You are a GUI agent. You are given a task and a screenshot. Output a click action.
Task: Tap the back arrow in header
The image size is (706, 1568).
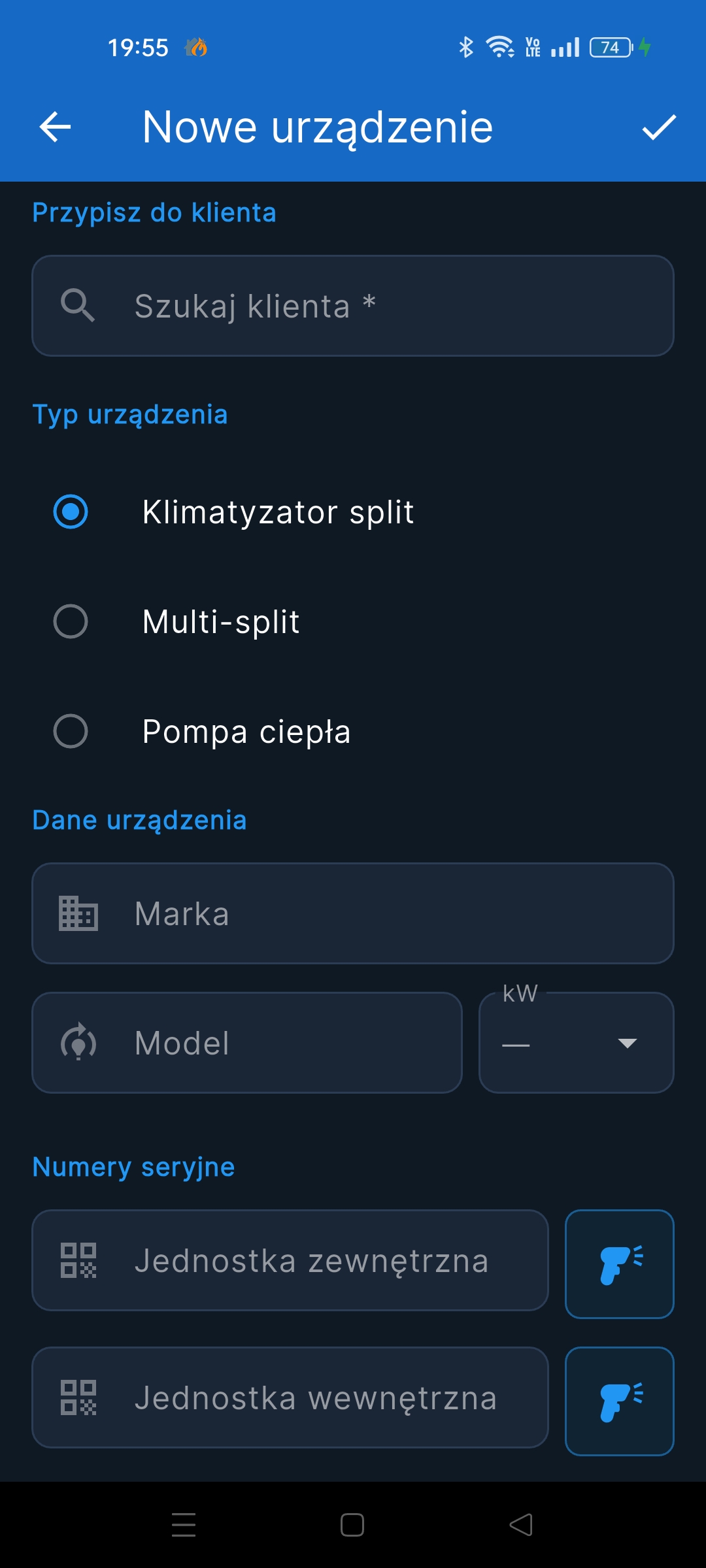pyautogui.click(x=56, y=127)
